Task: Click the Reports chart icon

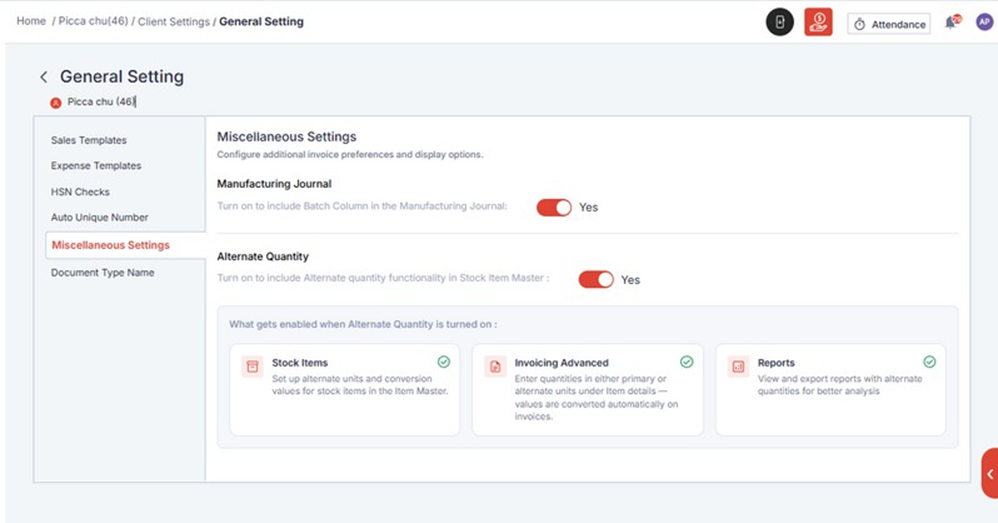Action: [738, 367]
